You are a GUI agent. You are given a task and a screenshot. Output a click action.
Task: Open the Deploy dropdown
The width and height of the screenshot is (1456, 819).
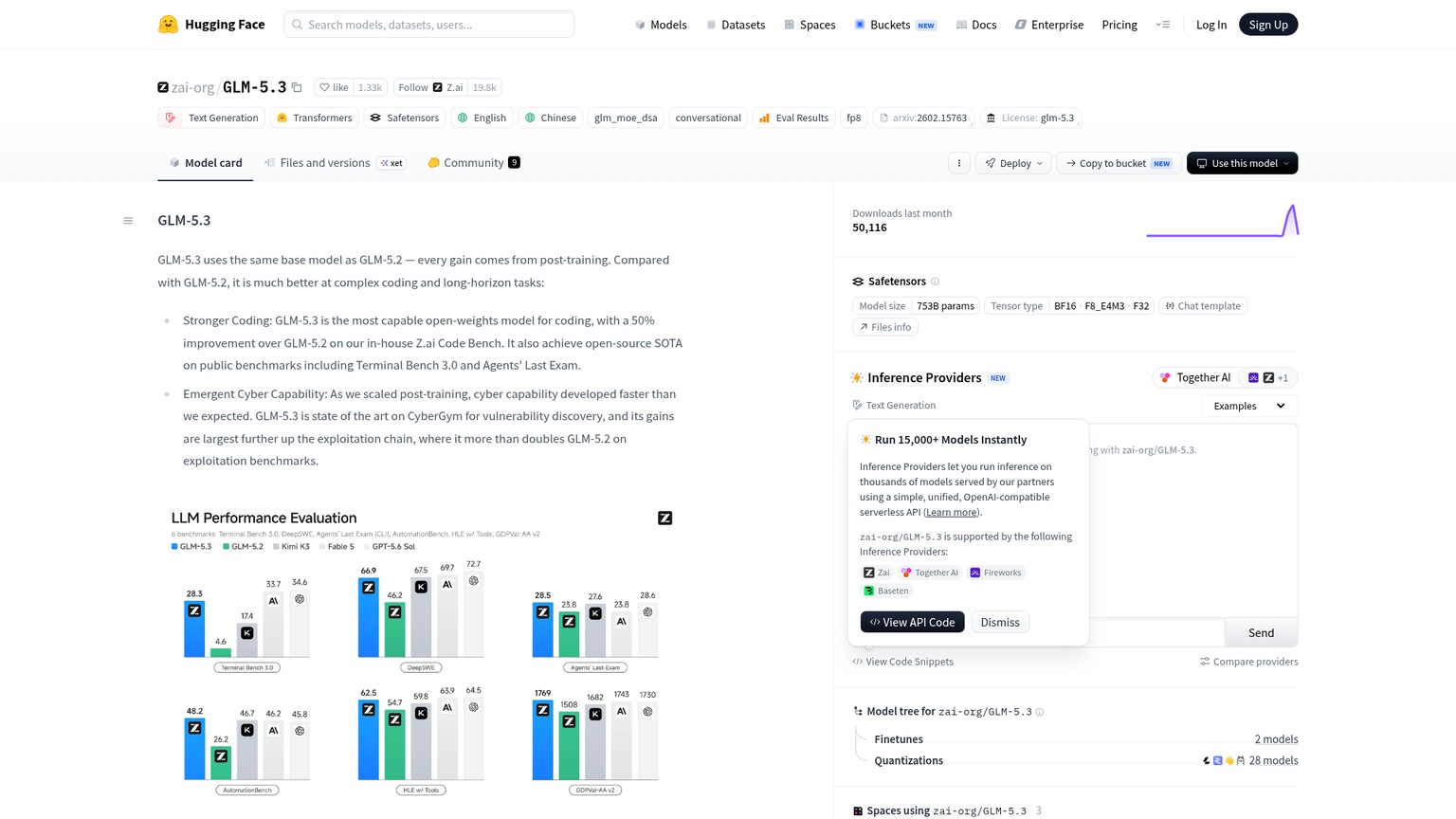tap(1013, 163)
